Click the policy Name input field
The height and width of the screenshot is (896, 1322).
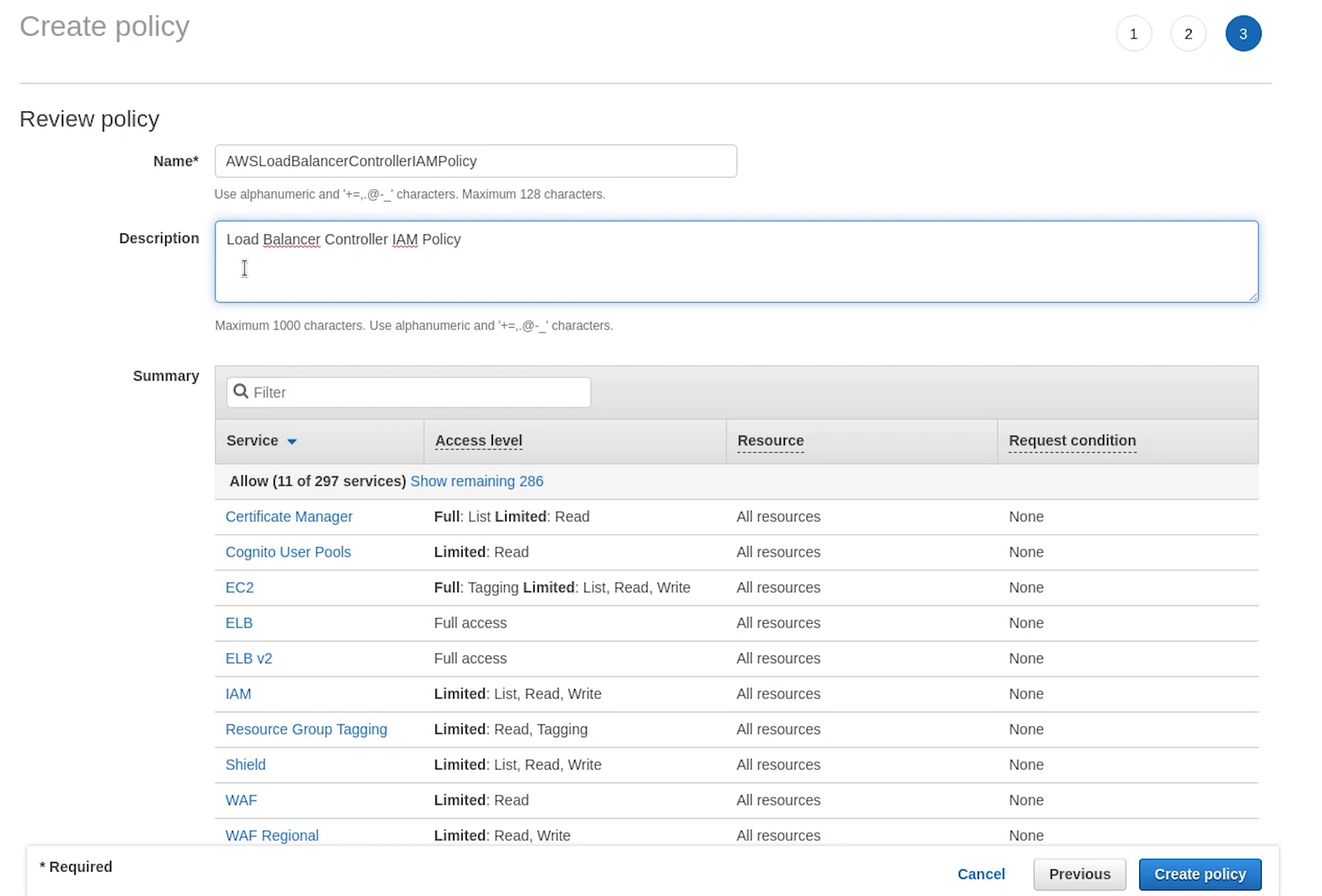click(x=476, y=161)
